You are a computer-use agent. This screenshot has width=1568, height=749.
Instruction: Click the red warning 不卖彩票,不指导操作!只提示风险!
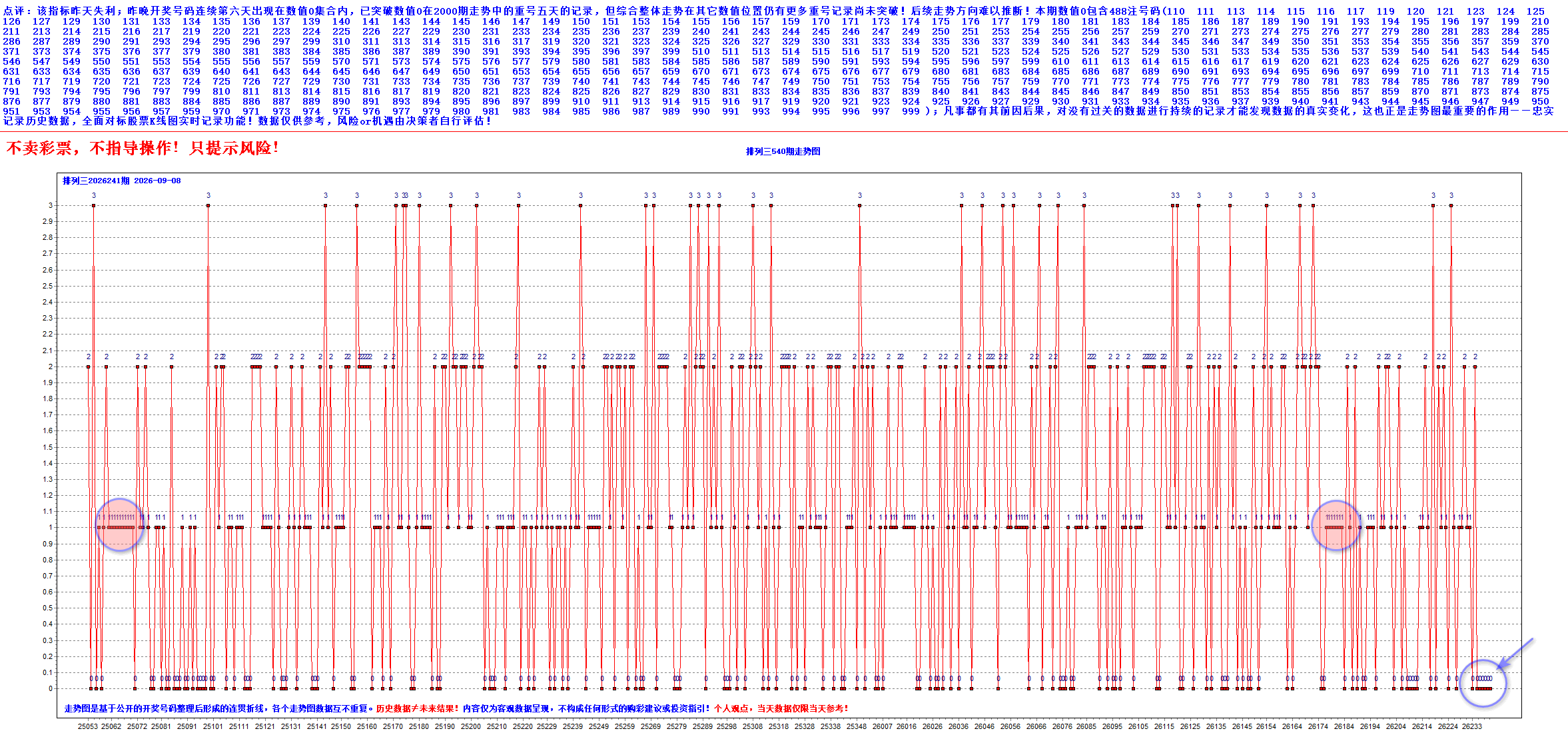(142, 147)
